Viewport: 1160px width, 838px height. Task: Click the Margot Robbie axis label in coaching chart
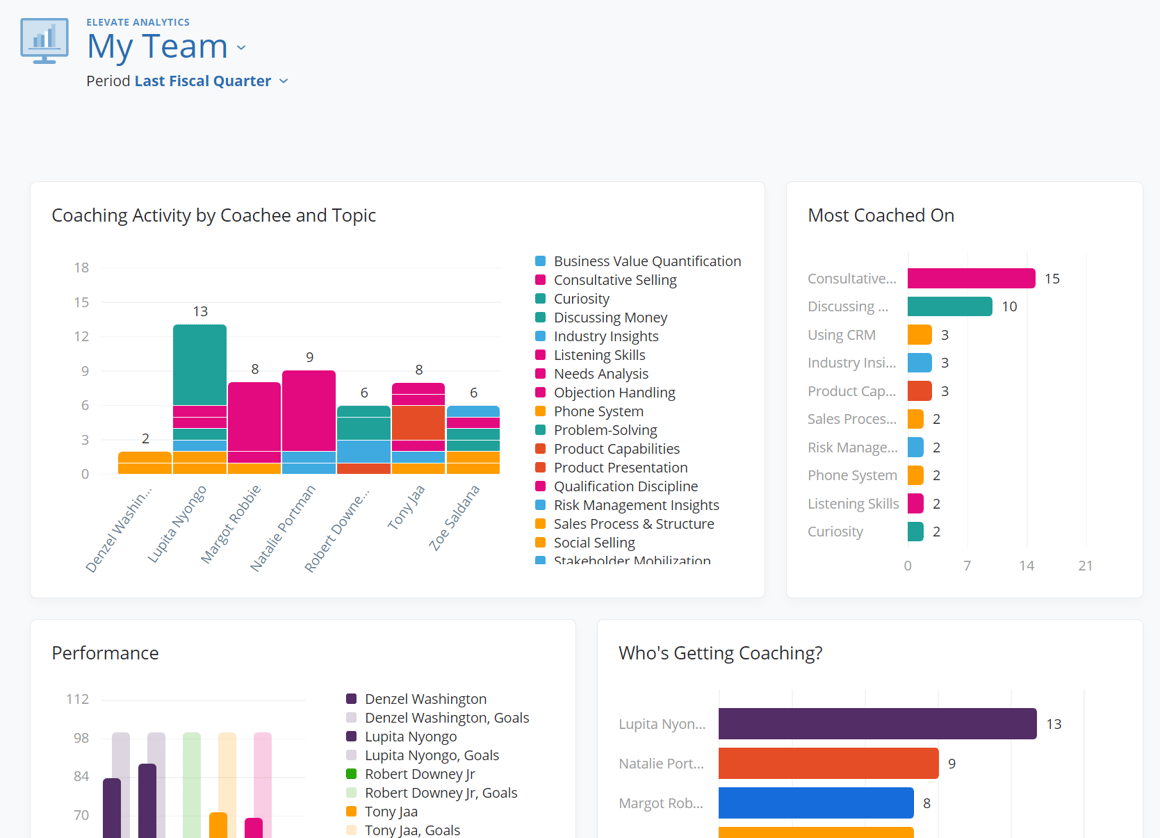click(x=231, y=524)
